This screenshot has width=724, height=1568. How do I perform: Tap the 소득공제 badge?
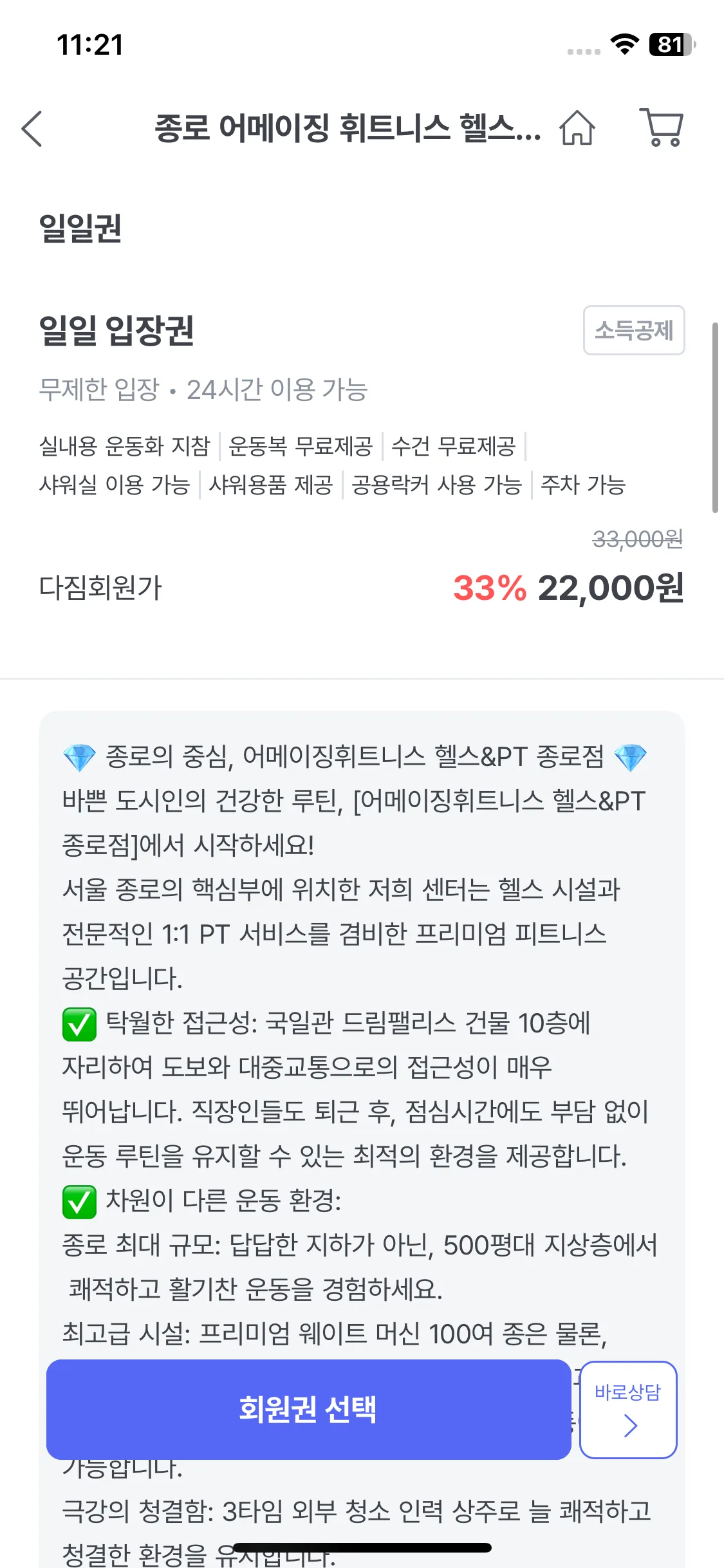(x=634, y=330)
